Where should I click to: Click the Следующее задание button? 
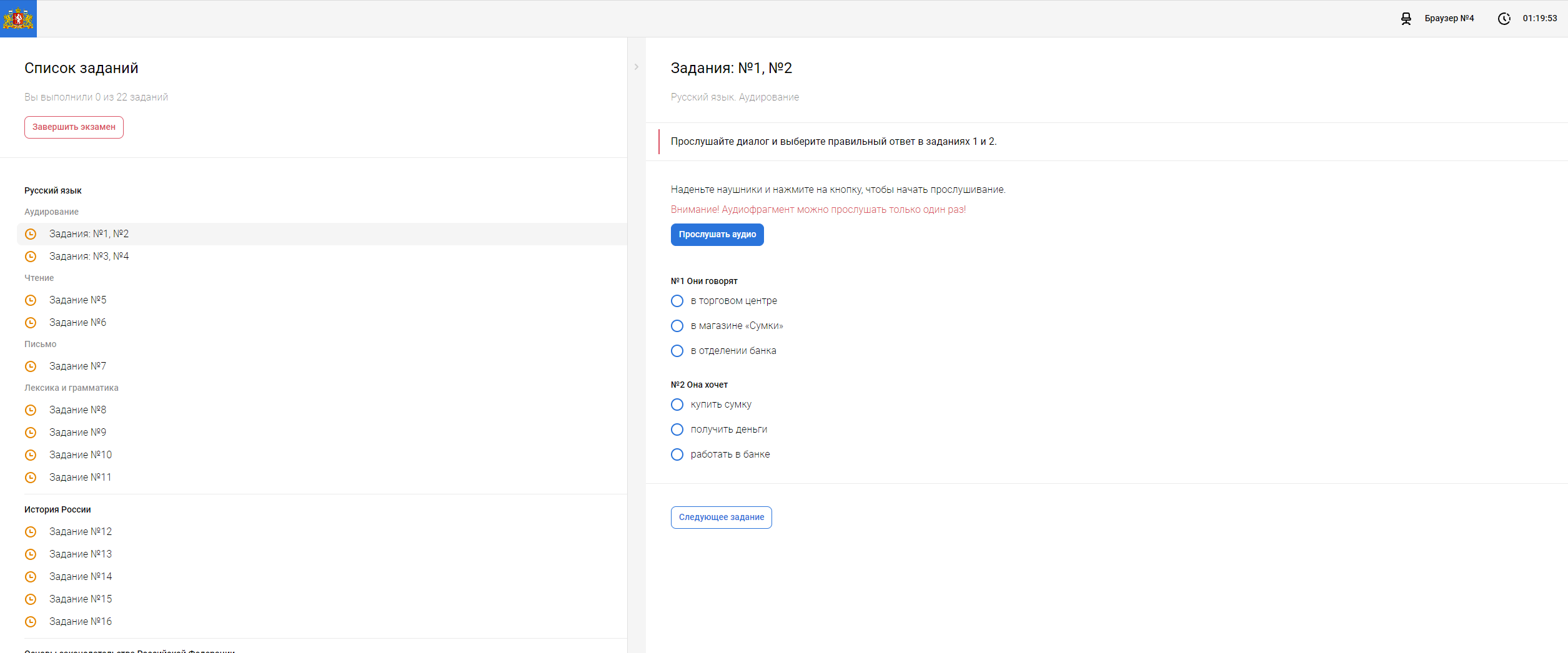coord(721,518)
